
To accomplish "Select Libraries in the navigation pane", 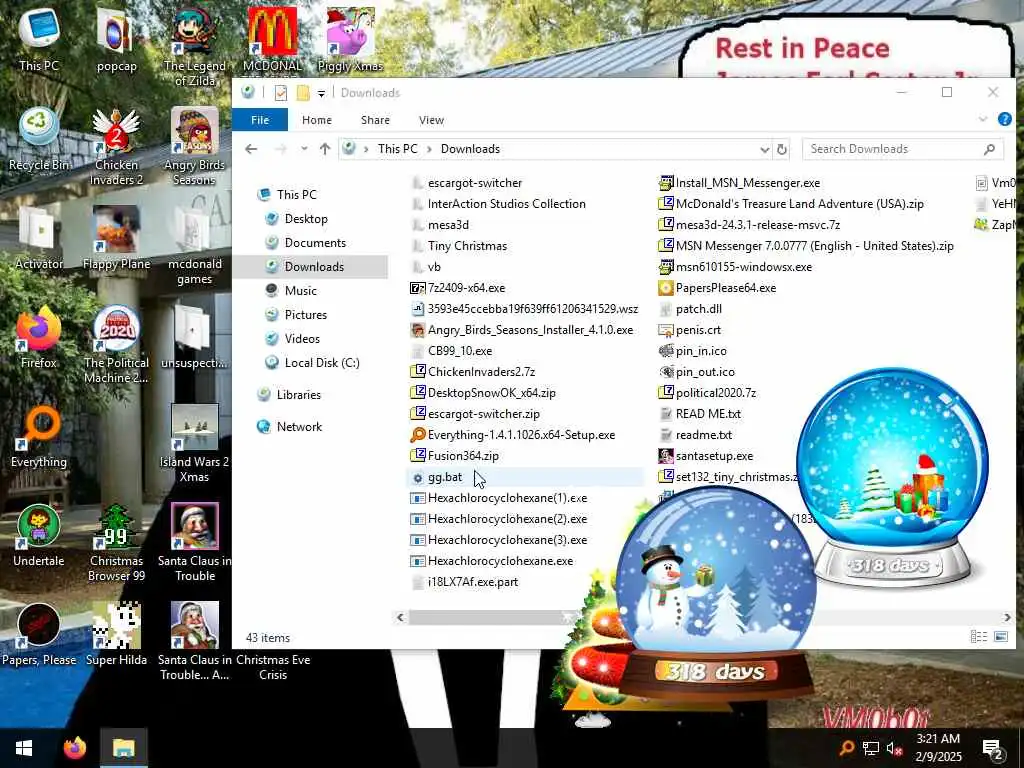I will [298, 394].
